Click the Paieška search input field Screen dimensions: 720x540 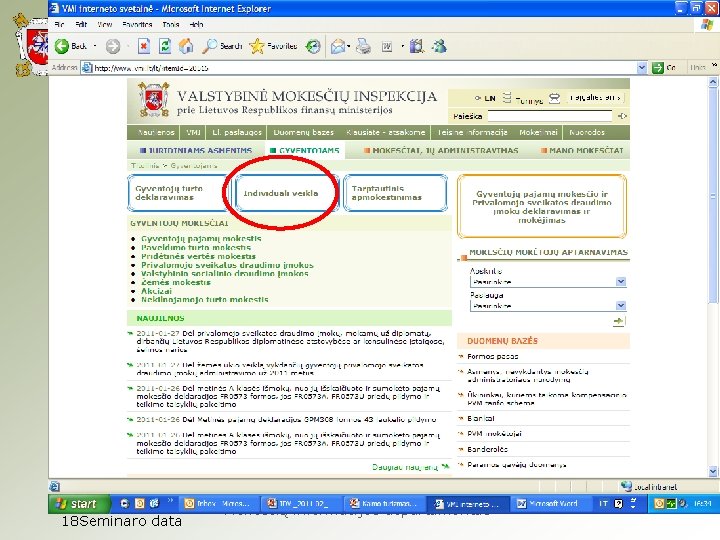click(x=550, y=116)
